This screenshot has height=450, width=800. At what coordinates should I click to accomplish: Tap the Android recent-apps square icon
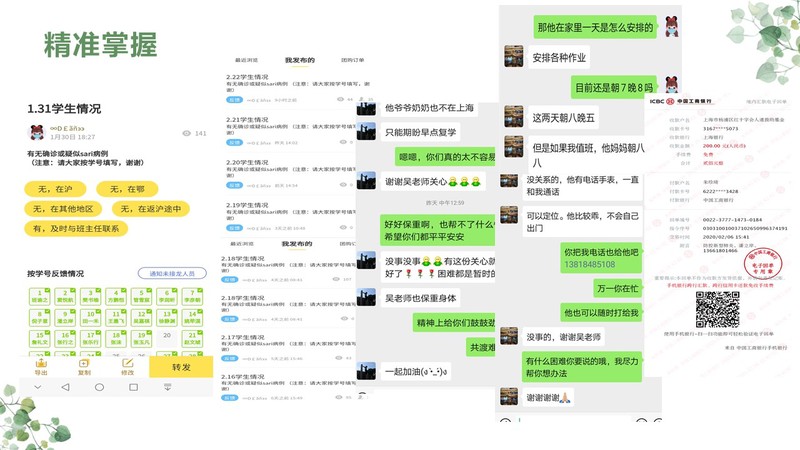(134, 387)
